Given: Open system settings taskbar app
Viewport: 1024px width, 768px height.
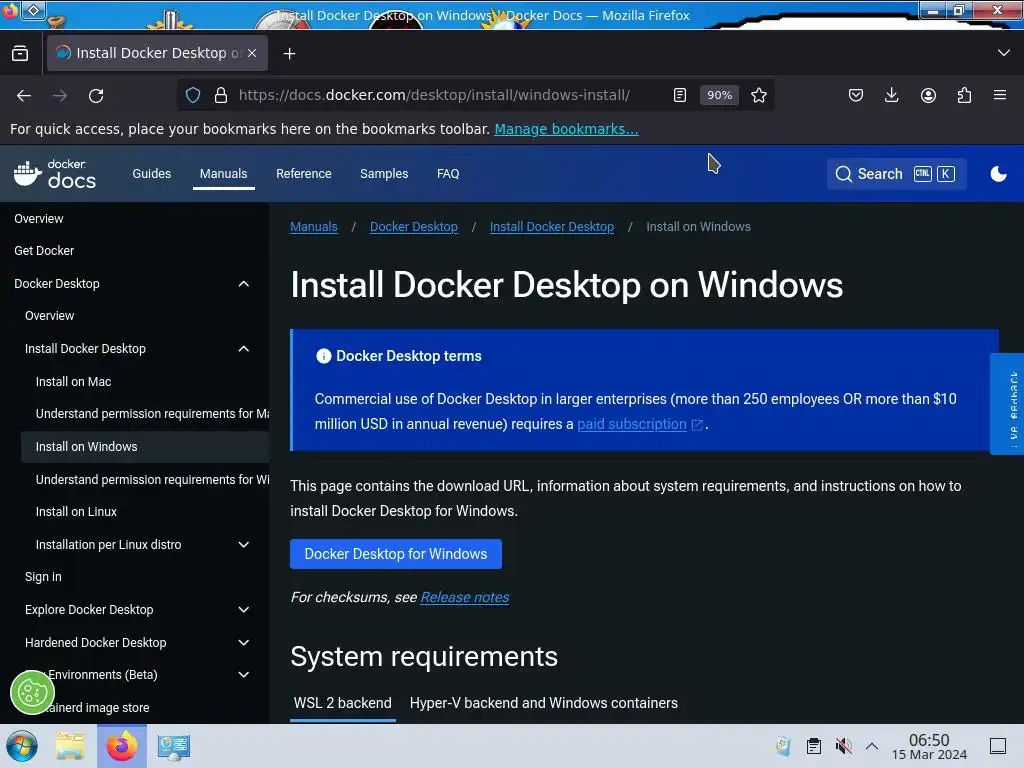Looking at the screenshot, I should pyautogui.click(x=173, y=746).
